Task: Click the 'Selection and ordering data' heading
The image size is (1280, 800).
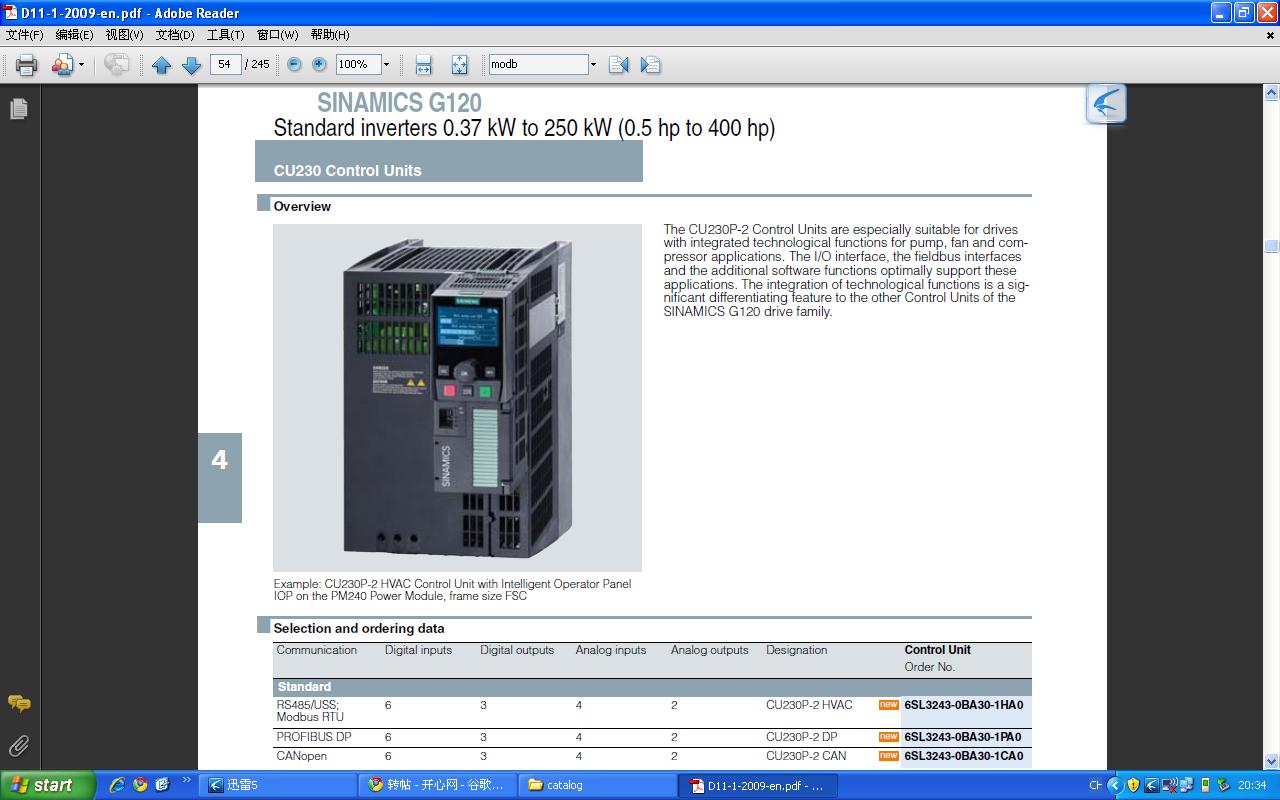Action: [359, 628]
